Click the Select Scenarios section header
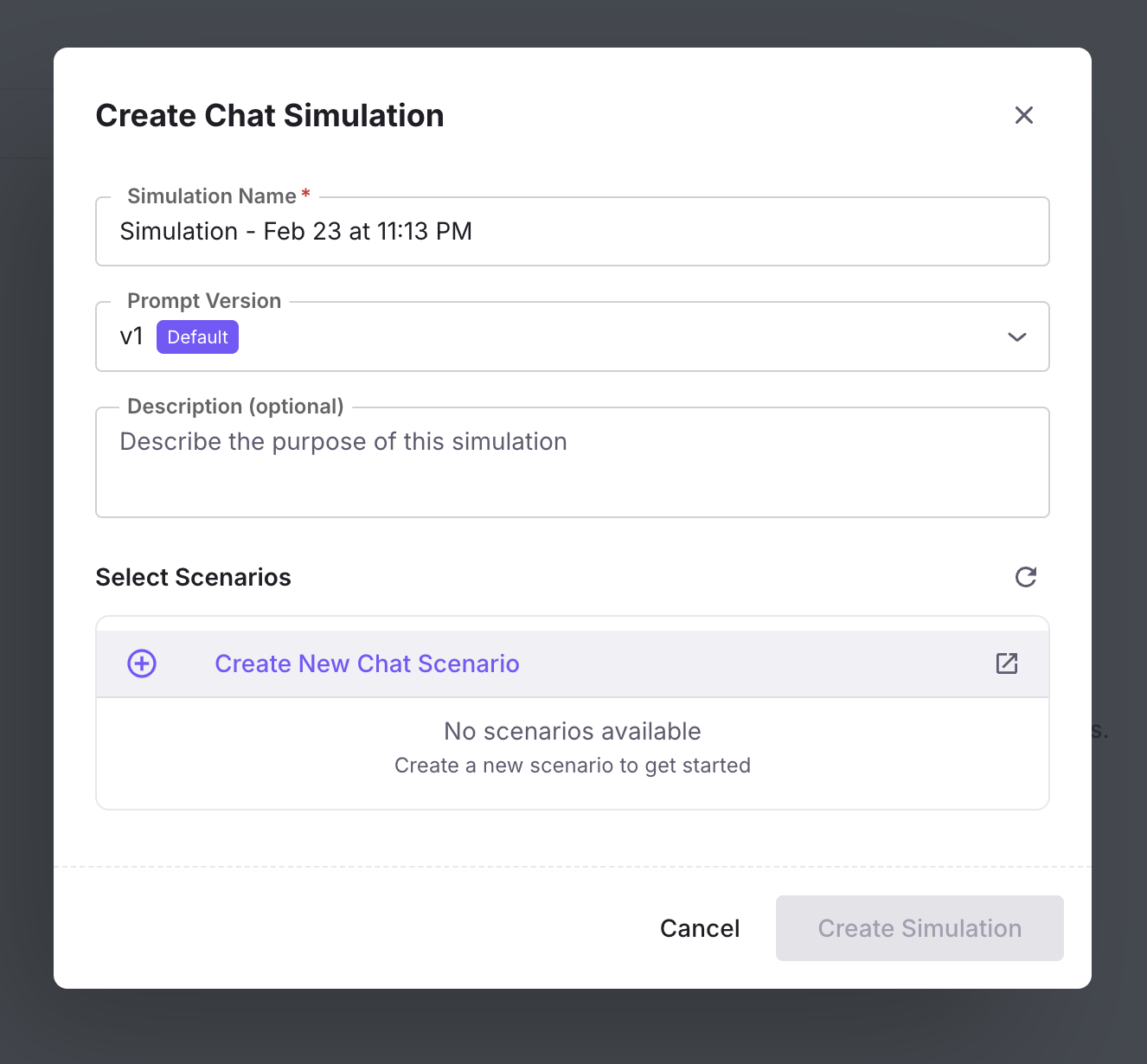The height and width of the screenshot is (1064, 1147). point(193,577)
